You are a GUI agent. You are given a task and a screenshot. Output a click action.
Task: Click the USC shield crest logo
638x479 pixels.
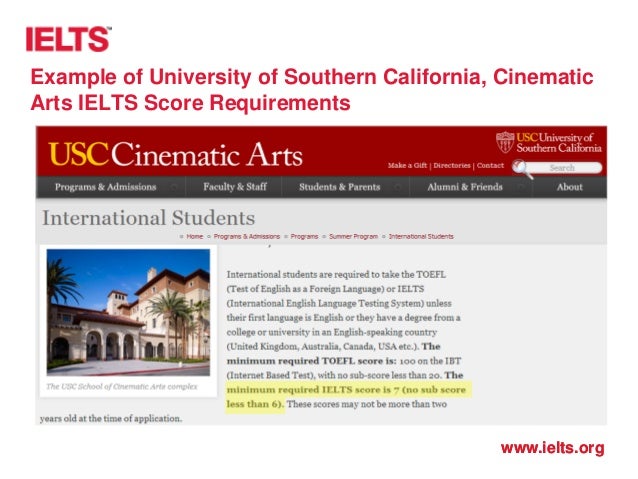click(x=505, y=142)
